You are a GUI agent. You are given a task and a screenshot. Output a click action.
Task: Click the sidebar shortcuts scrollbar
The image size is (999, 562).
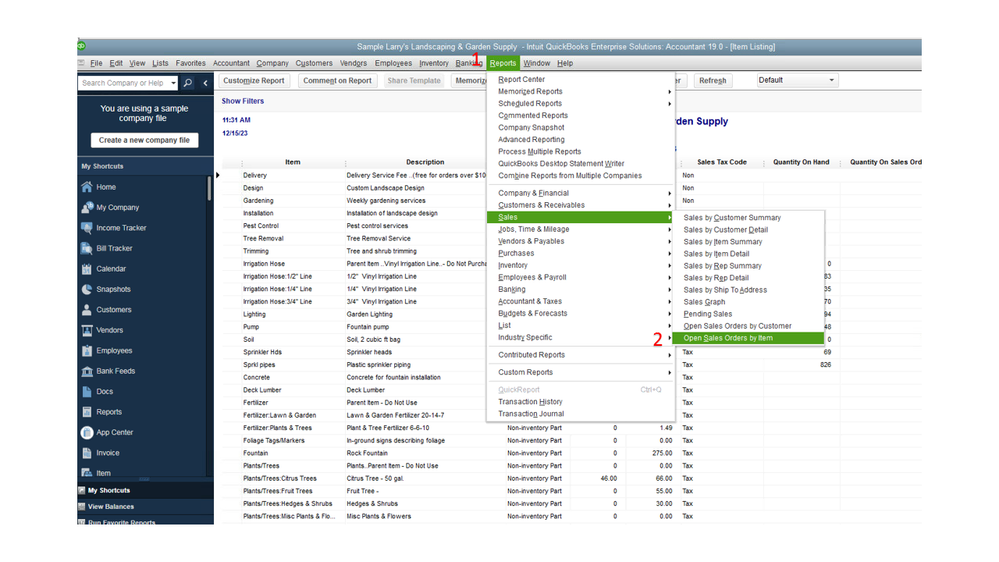209,189
